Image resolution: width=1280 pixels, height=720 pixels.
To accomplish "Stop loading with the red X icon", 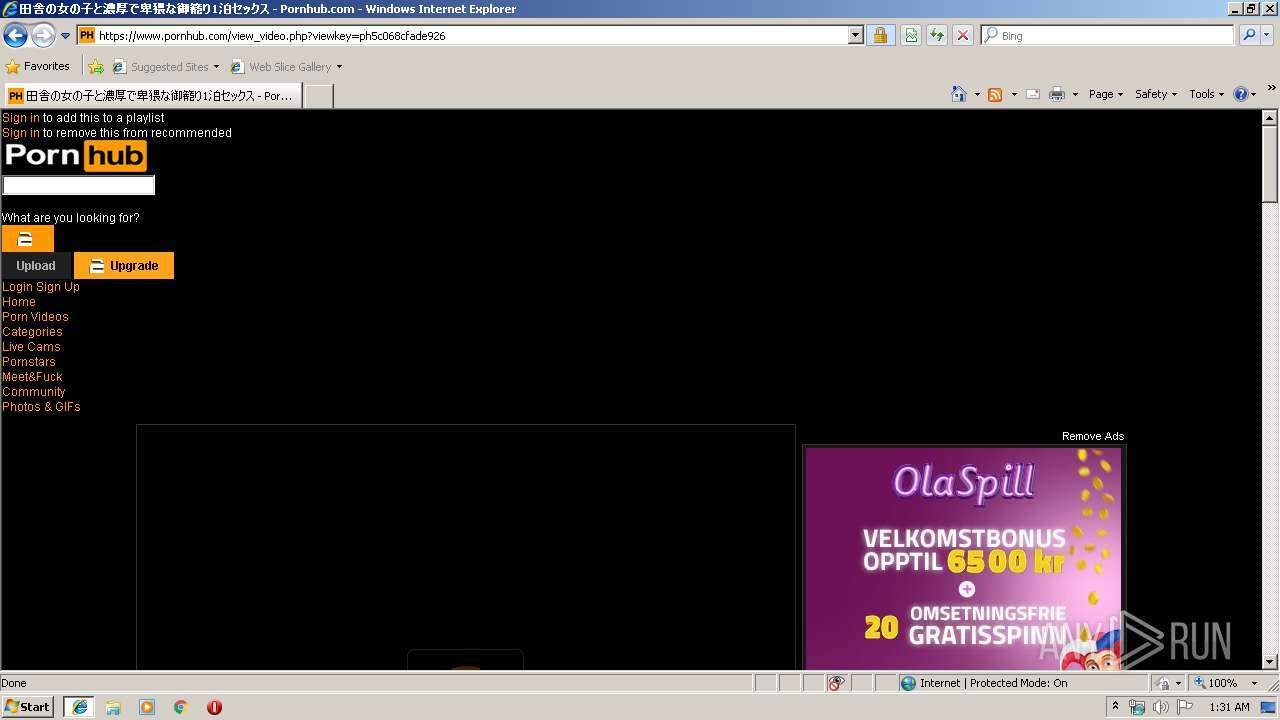I will point(963,35).
